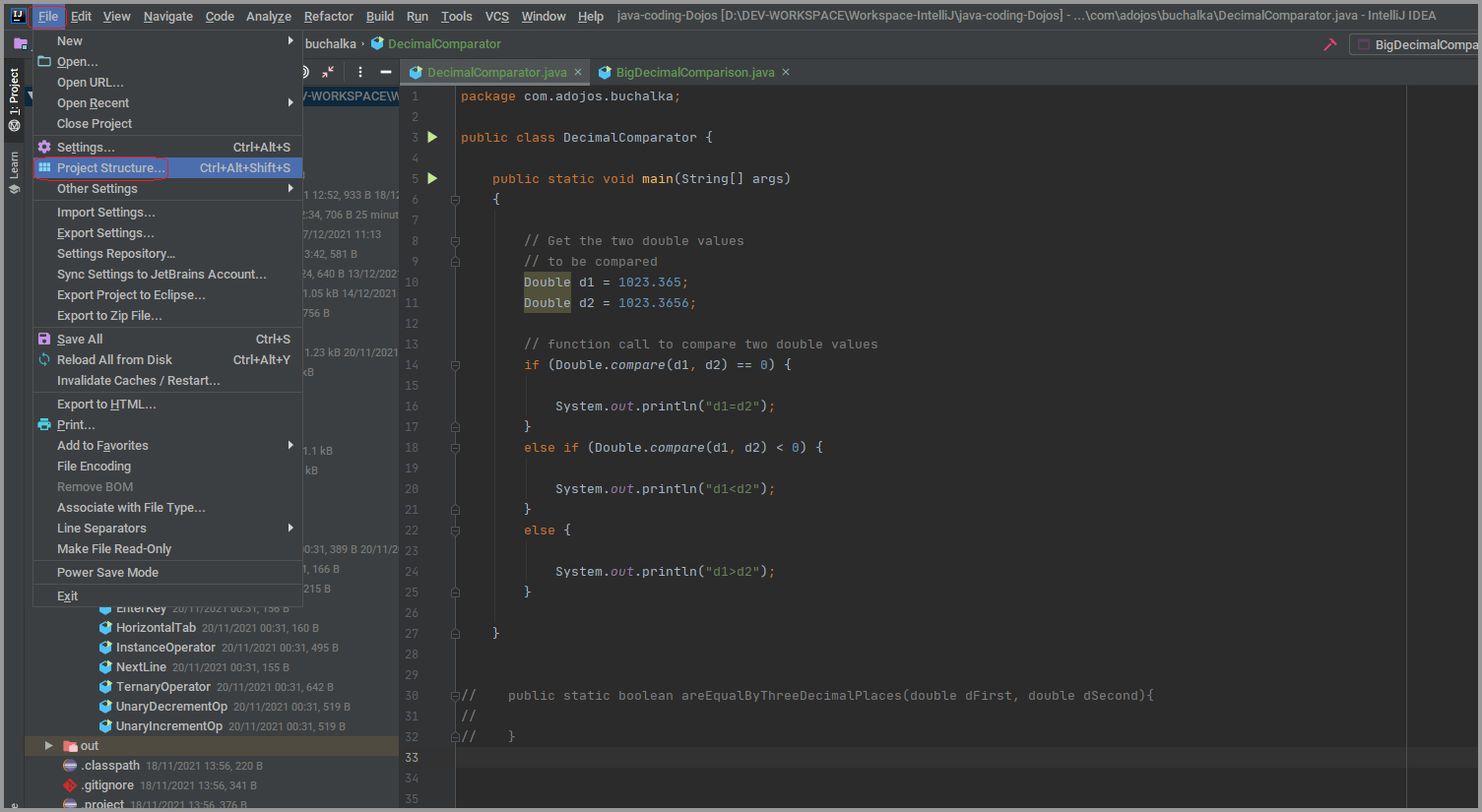Expand the Line Separators submenu
Image resolution: width=1482 pixels, height=812 pixels.
(x=101, y=529)
